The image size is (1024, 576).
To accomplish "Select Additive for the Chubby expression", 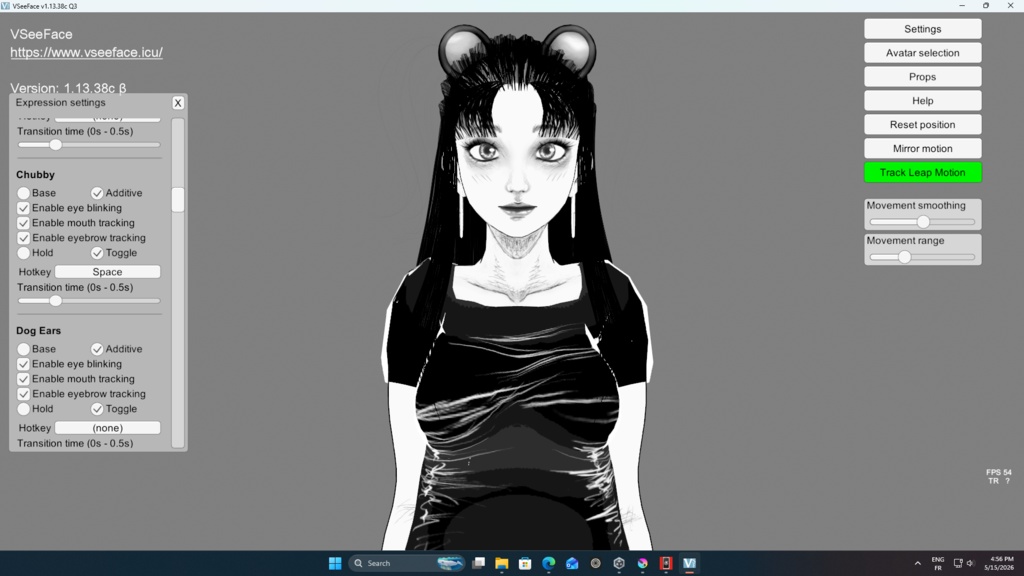I will click(97, 193).
